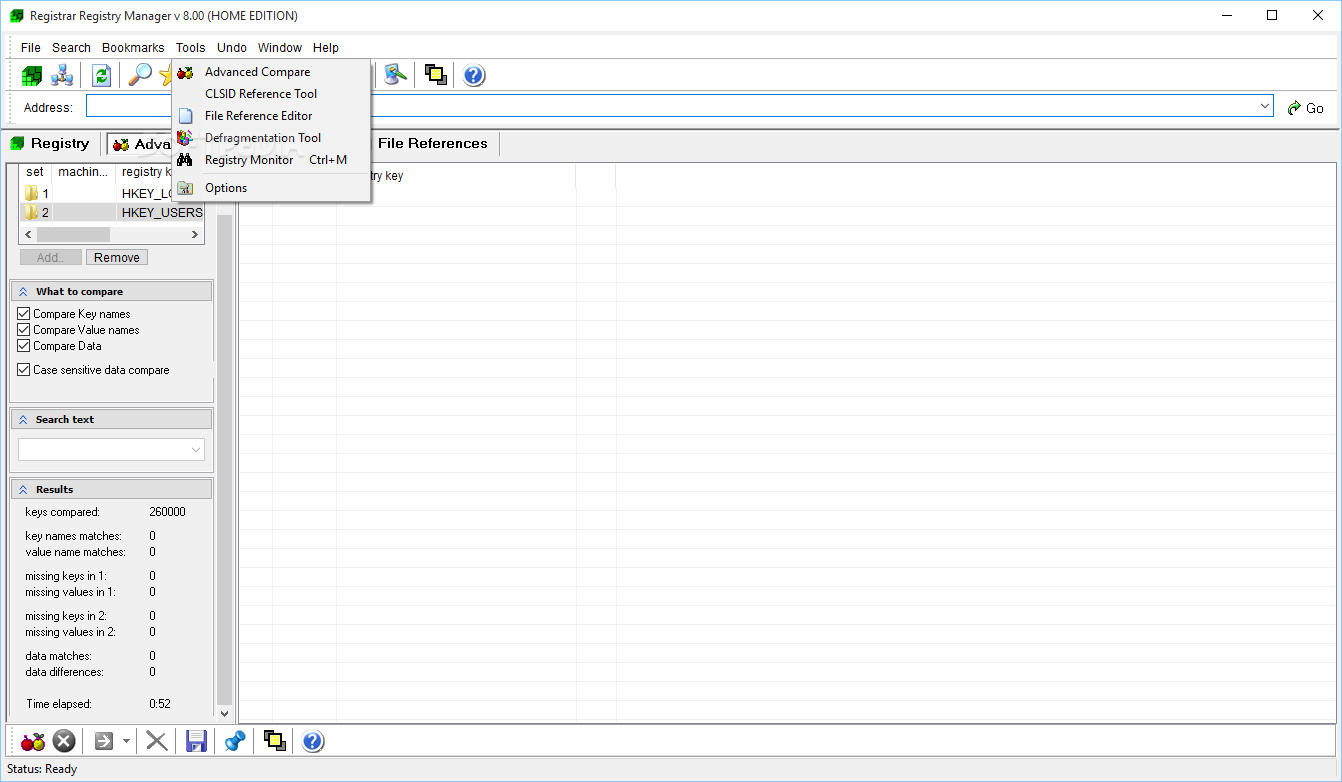Open the Search menu
The height and width of the screenshot is (782, 1342).
point(72,48)
